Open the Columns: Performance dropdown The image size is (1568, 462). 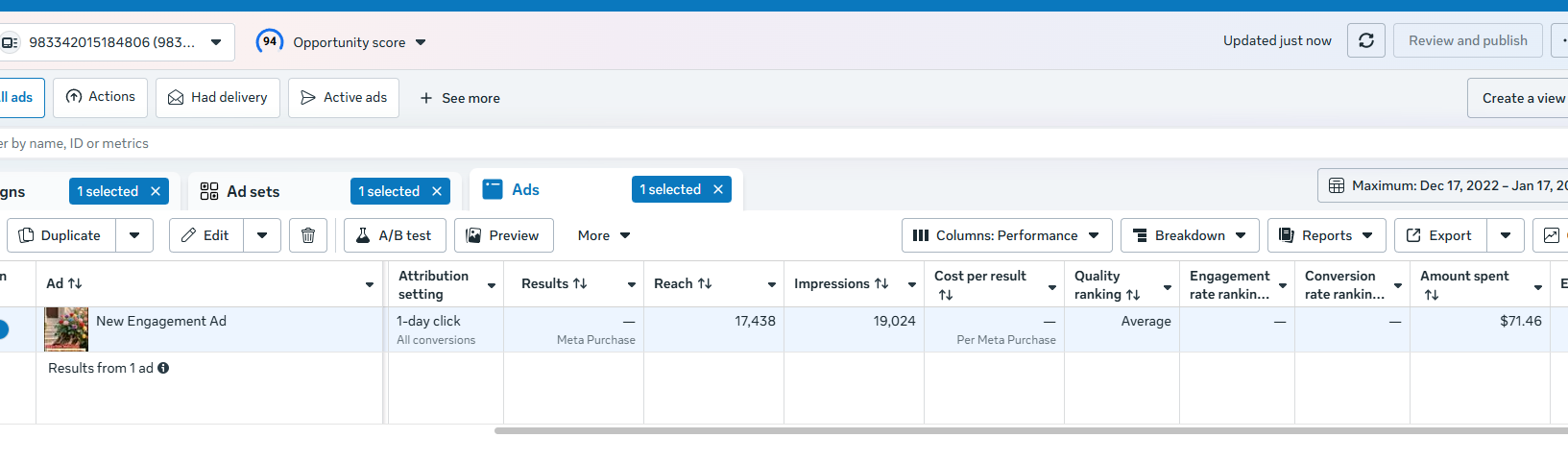[1007, 235]
